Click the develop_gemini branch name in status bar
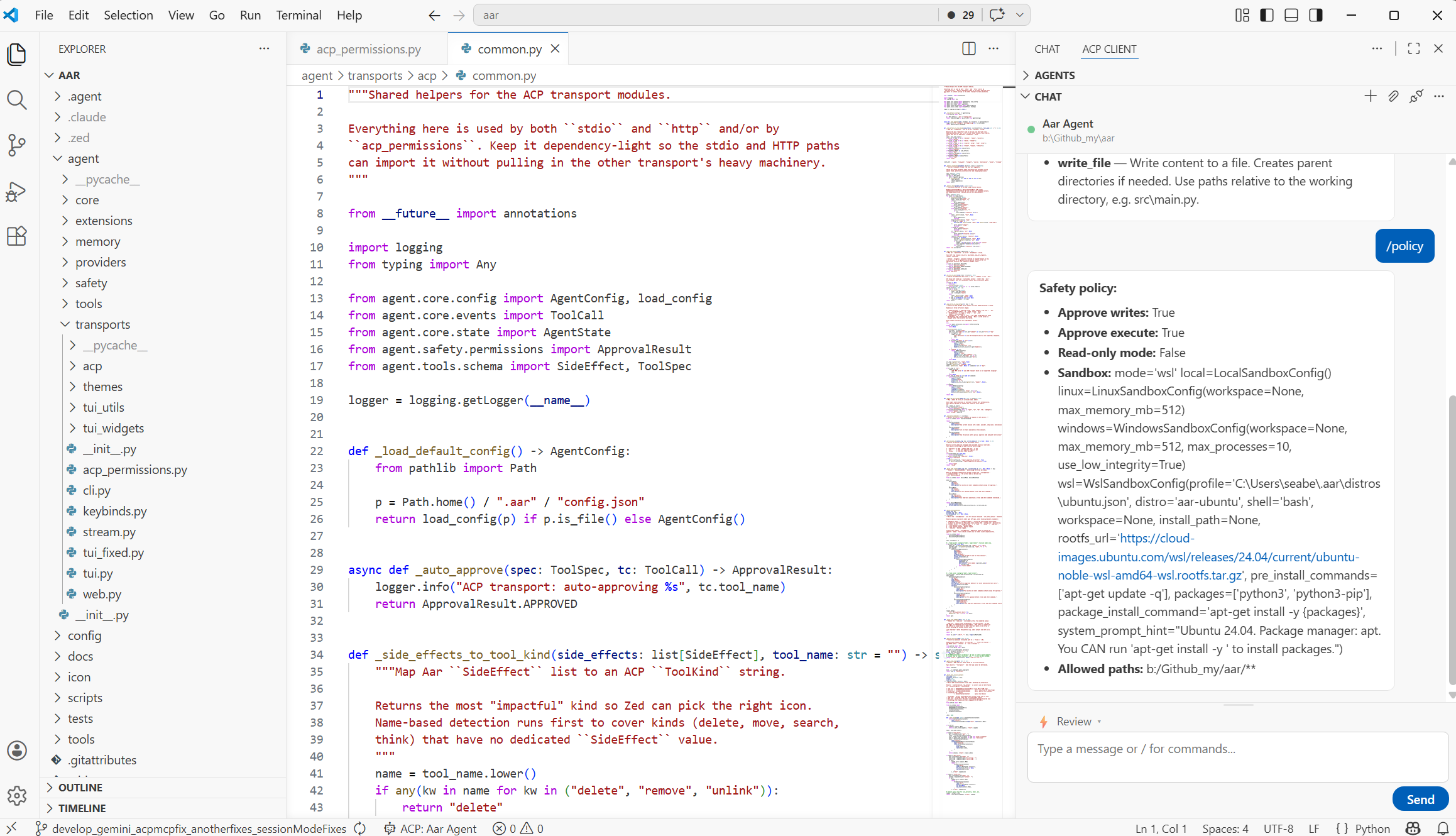 [x=199, y=828]
